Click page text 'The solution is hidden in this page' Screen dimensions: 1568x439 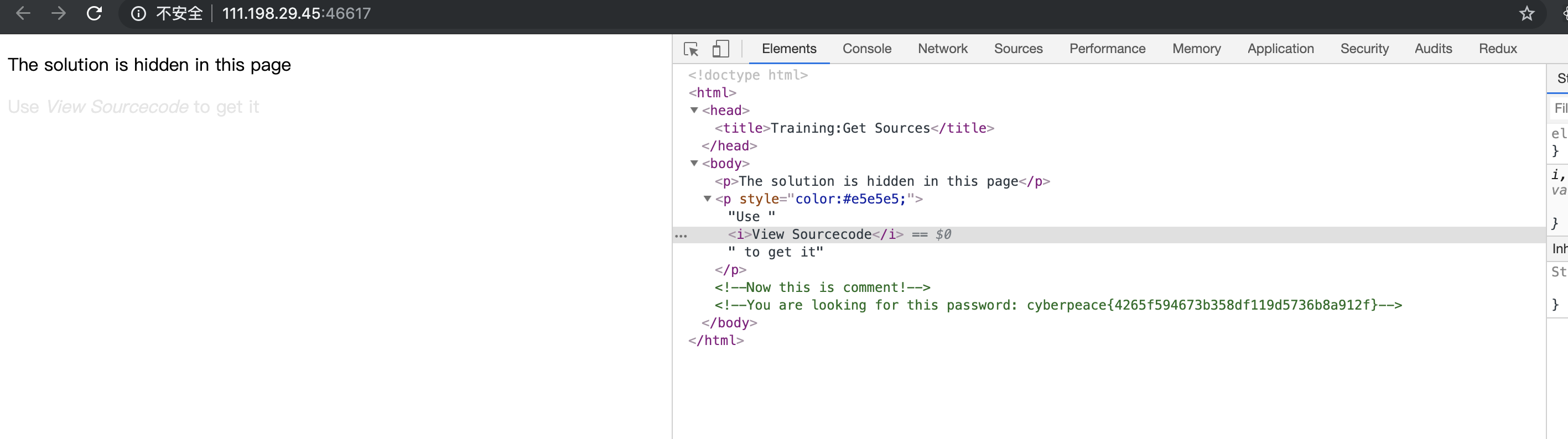[149, 65]
